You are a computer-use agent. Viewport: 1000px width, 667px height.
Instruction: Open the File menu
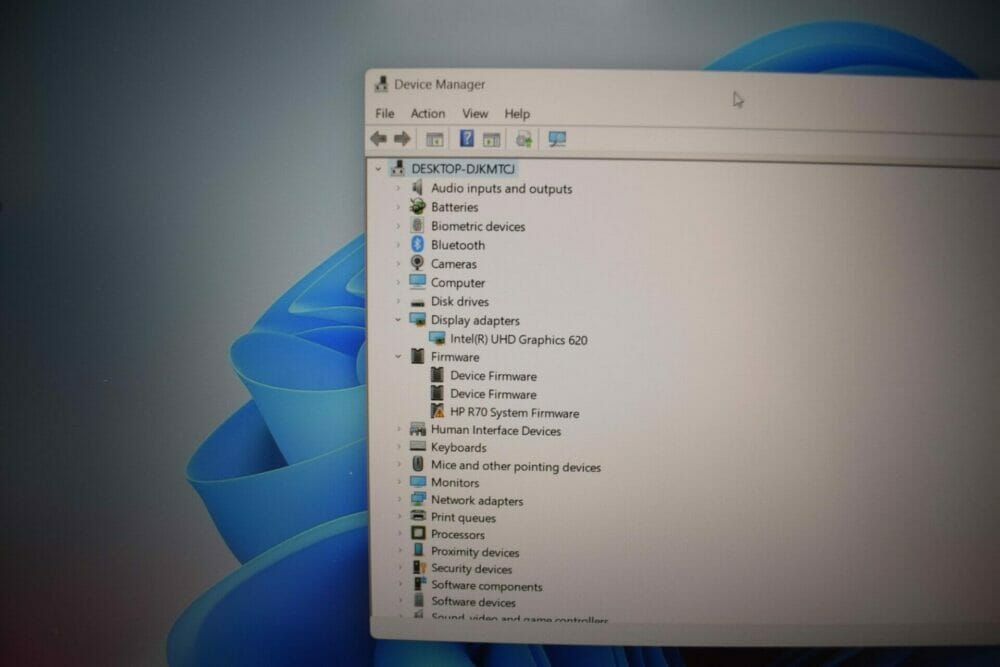point(385,114)
